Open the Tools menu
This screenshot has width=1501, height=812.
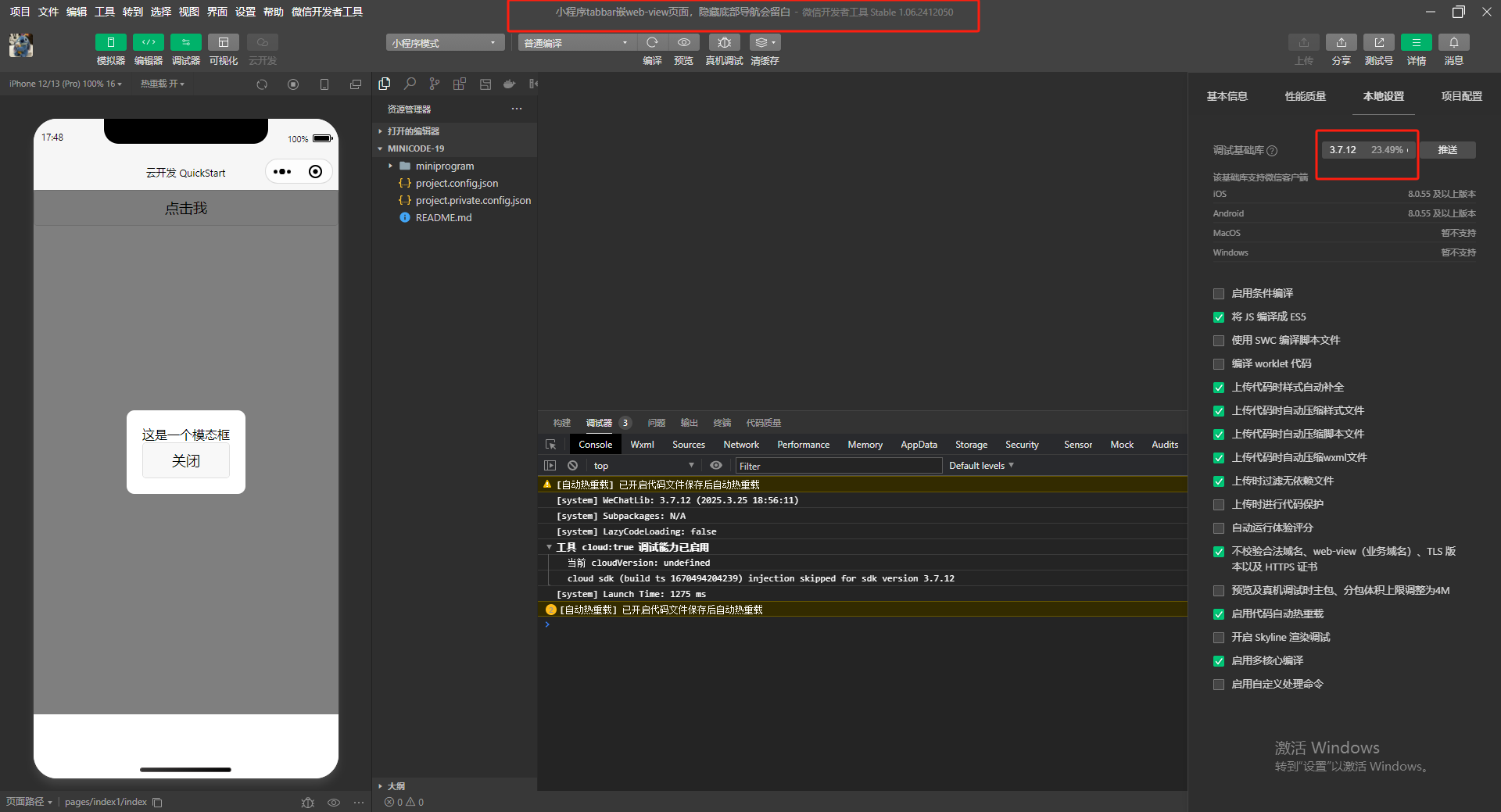(x=104, y=12)
